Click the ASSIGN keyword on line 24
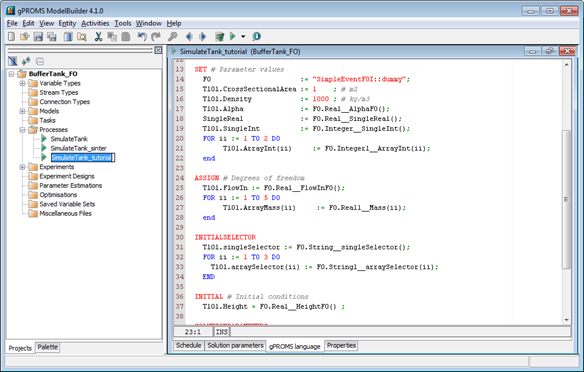The width and height of the screenshot is (584, 372). [207, 178]
